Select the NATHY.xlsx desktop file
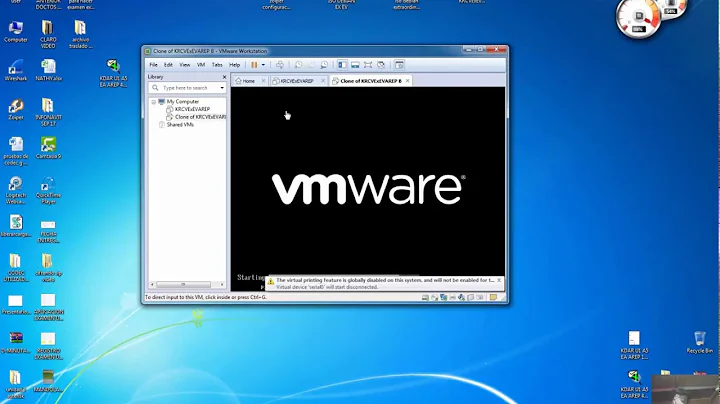Screen dimensions: 720x404 [48, 71]
